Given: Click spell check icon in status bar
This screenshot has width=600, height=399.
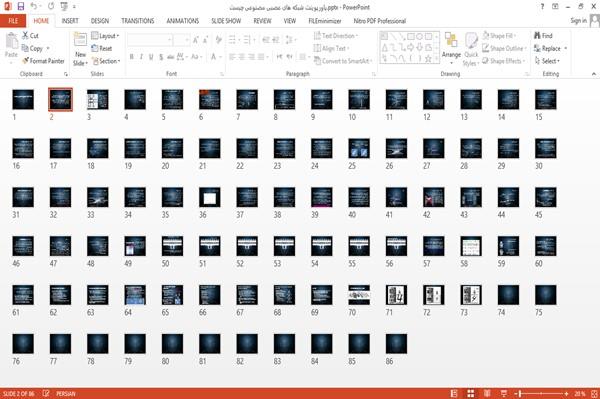Looking at the screenshot, I should (46, 393).
